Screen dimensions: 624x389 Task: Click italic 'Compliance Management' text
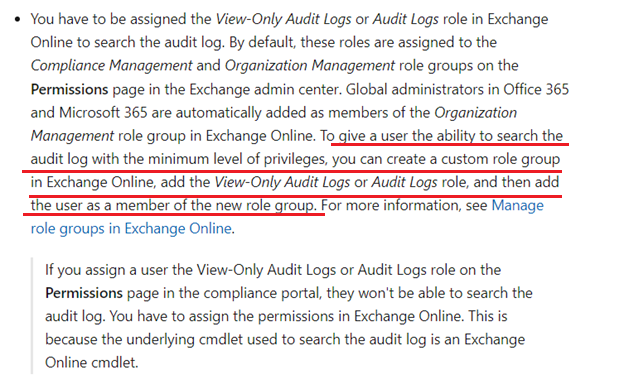[111, 66]
